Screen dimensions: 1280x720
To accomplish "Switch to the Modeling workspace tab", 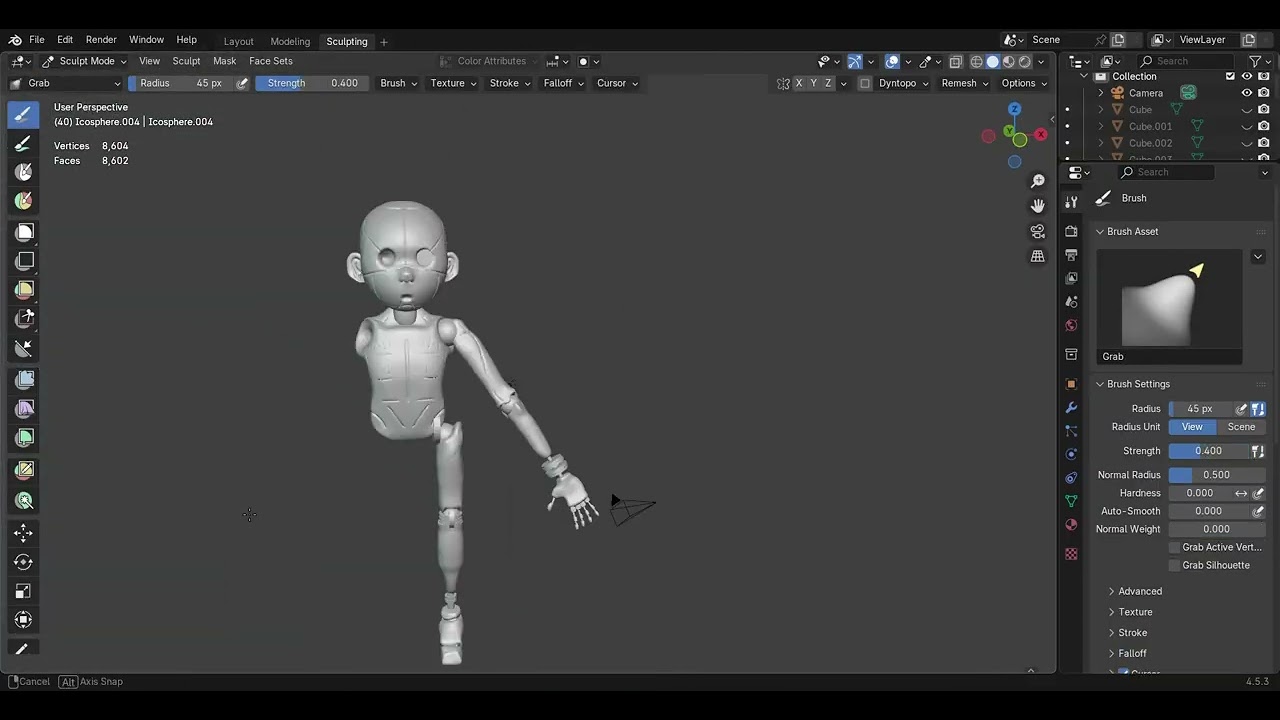I will [x=290, y=41].
